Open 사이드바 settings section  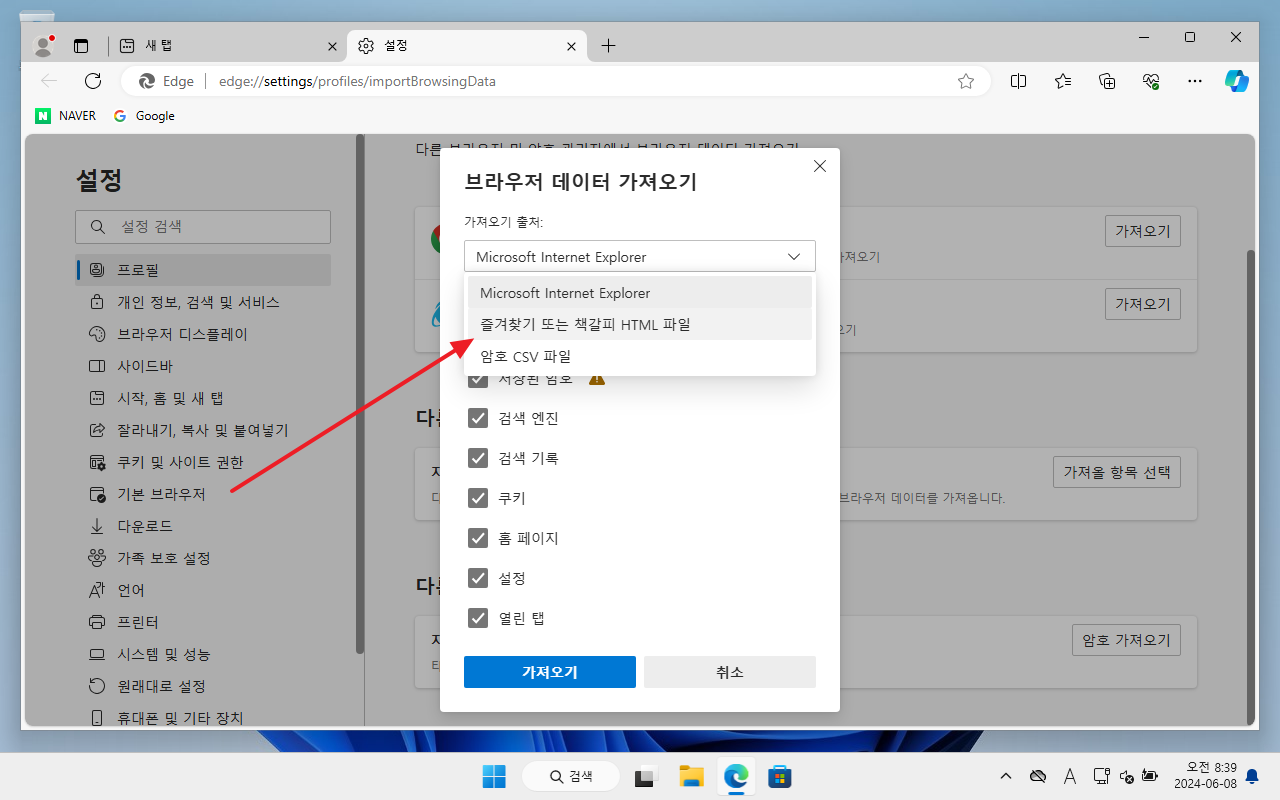tap(203, 366)
